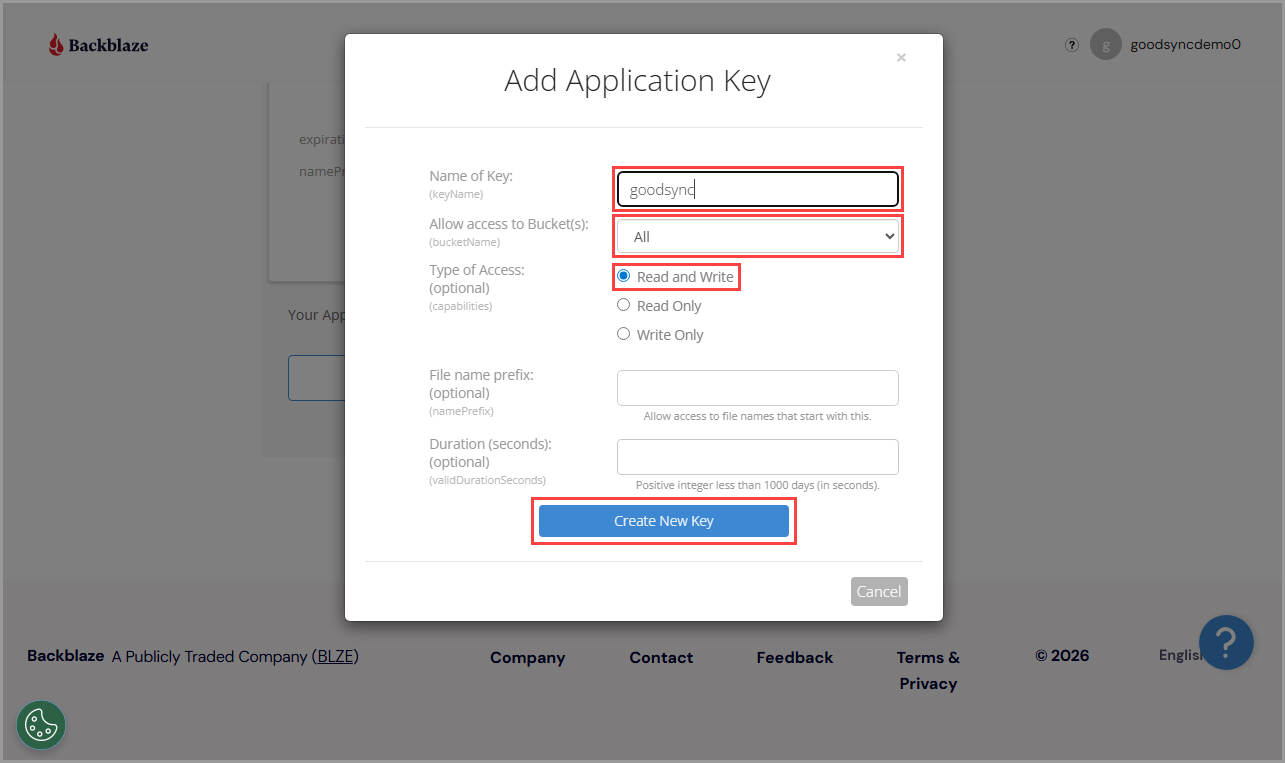Open the BLZE stock link
The image size is (1285, 763).
pos(337,657)
